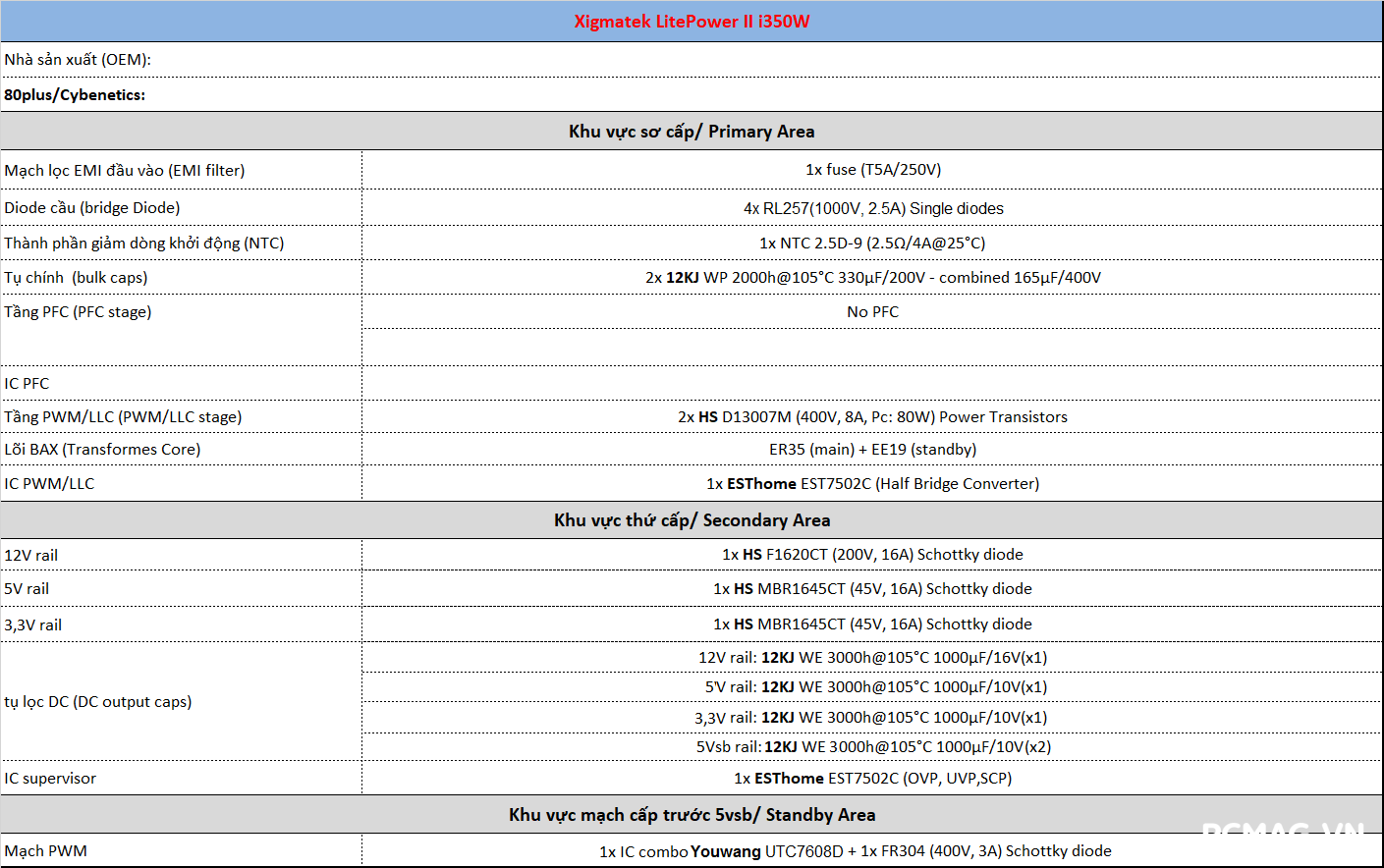Select the '5V rail: 12KJ WE' capacitor line

tap(875, 687)
